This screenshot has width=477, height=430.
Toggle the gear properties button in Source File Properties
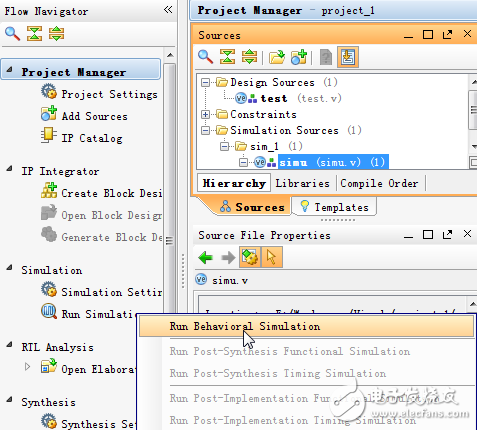coord(250,257)
